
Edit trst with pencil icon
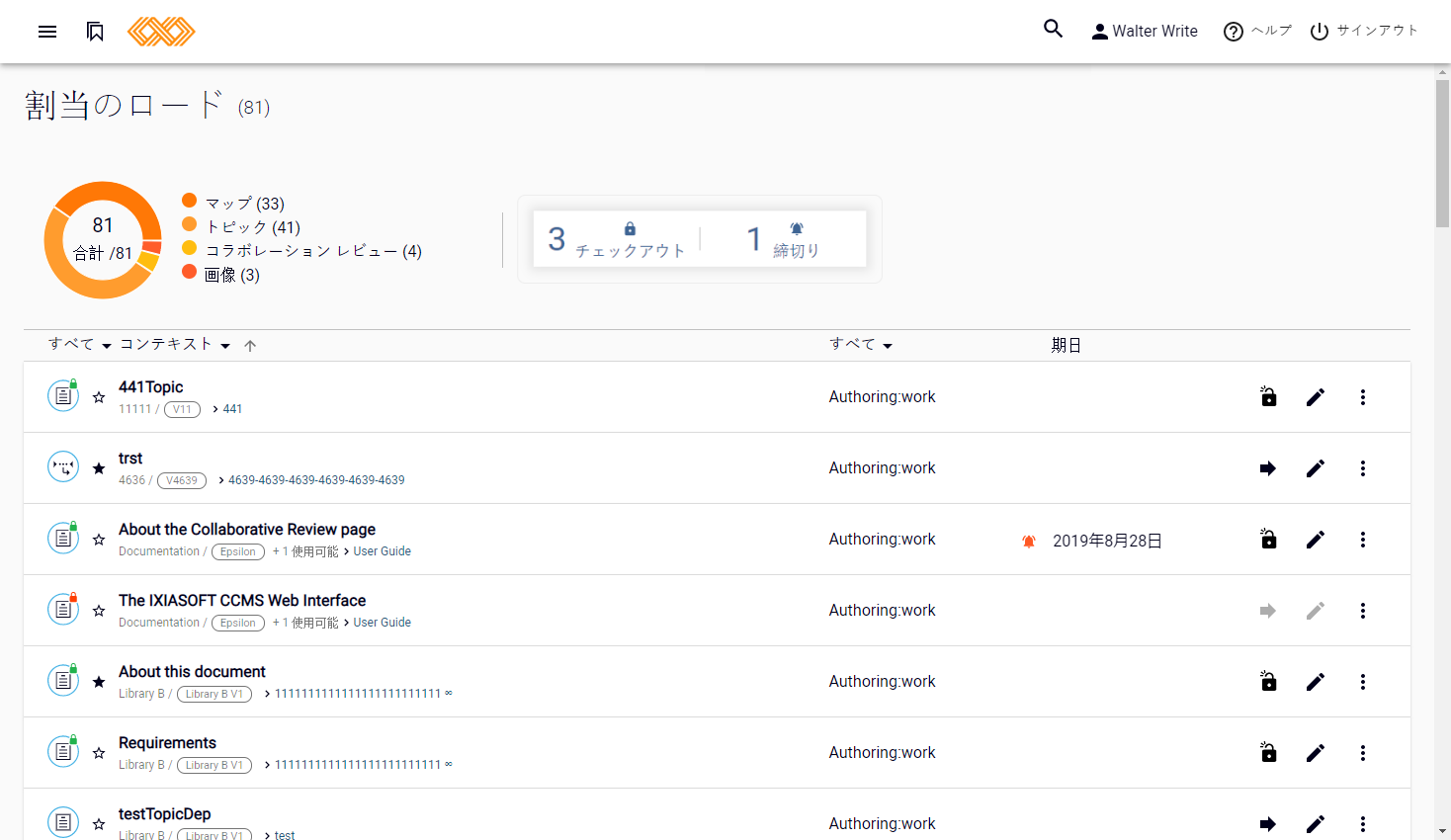(1316, 468)
